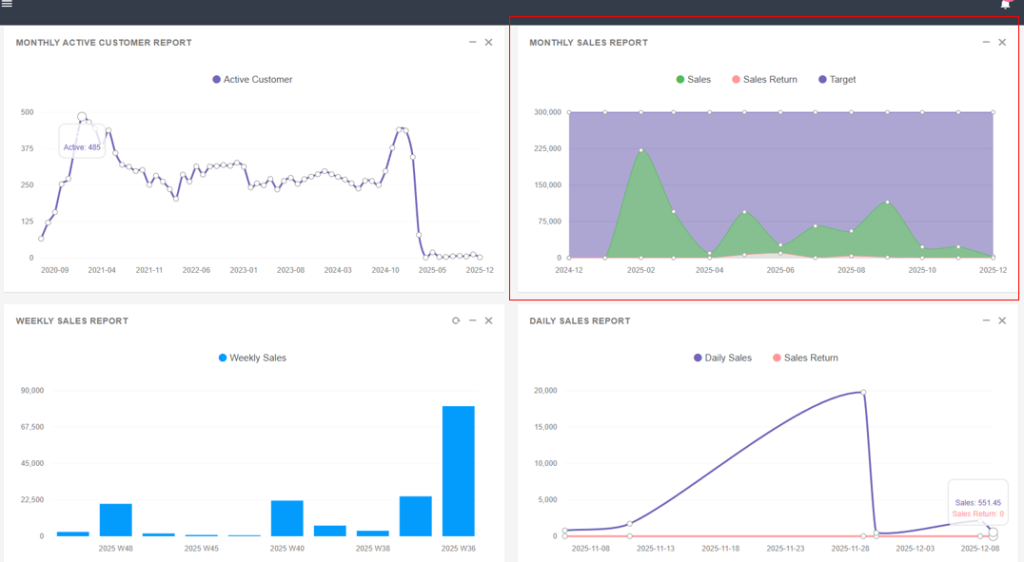This screenshot has width=1024, height=562.
Task: Refresh the Weekly Sales Report panel
Action: coord(456,321)
